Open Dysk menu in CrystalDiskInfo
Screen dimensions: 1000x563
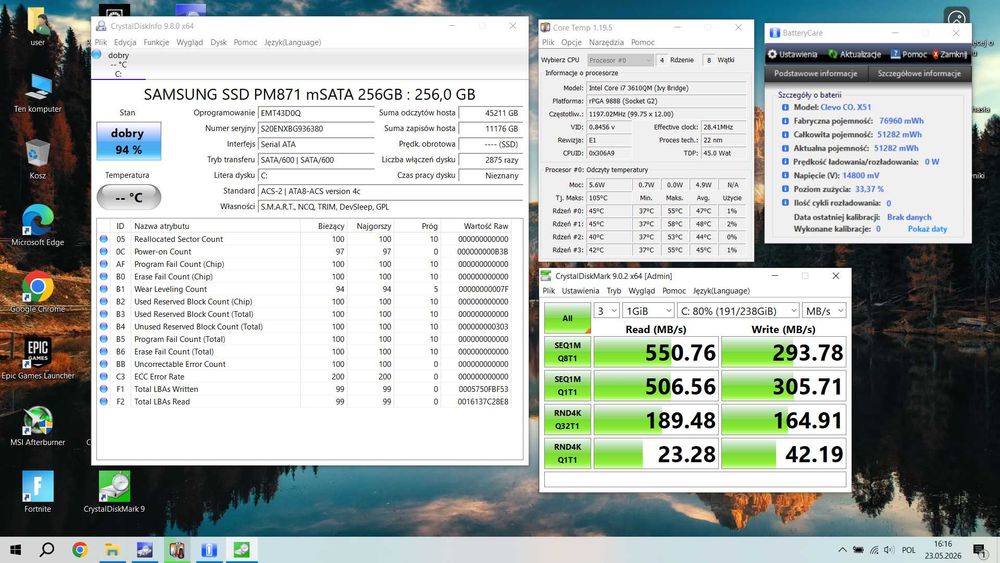(219, 42)
